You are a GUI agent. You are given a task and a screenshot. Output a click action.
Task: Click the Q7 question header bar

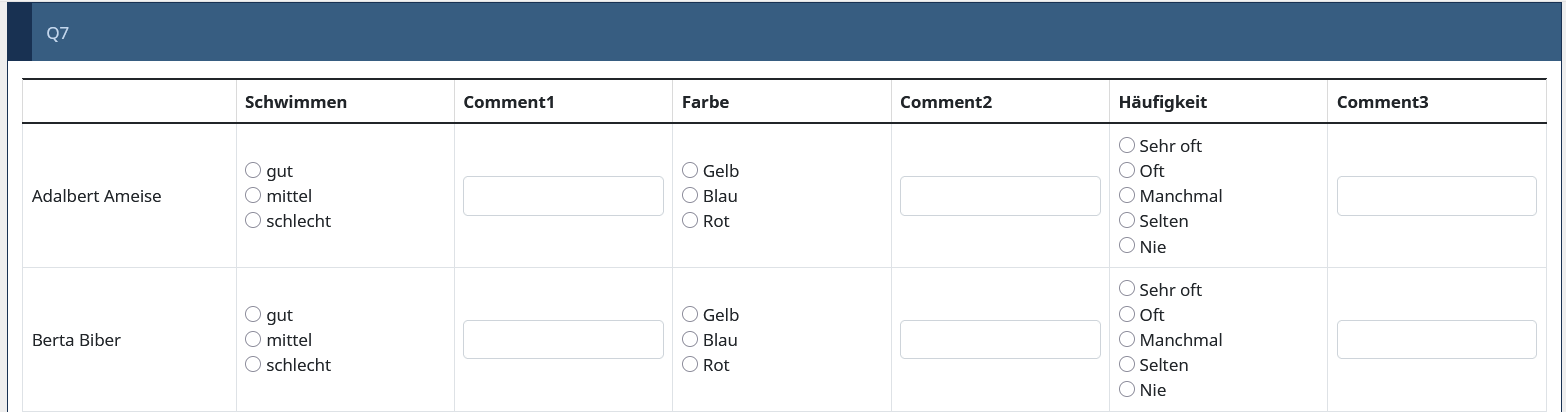click(783, 33)
